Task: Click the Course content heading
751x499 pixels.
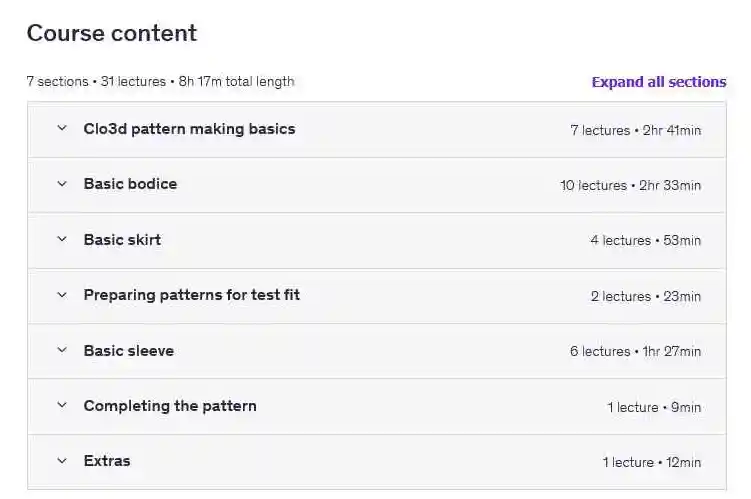Action: tap(112, 33)
